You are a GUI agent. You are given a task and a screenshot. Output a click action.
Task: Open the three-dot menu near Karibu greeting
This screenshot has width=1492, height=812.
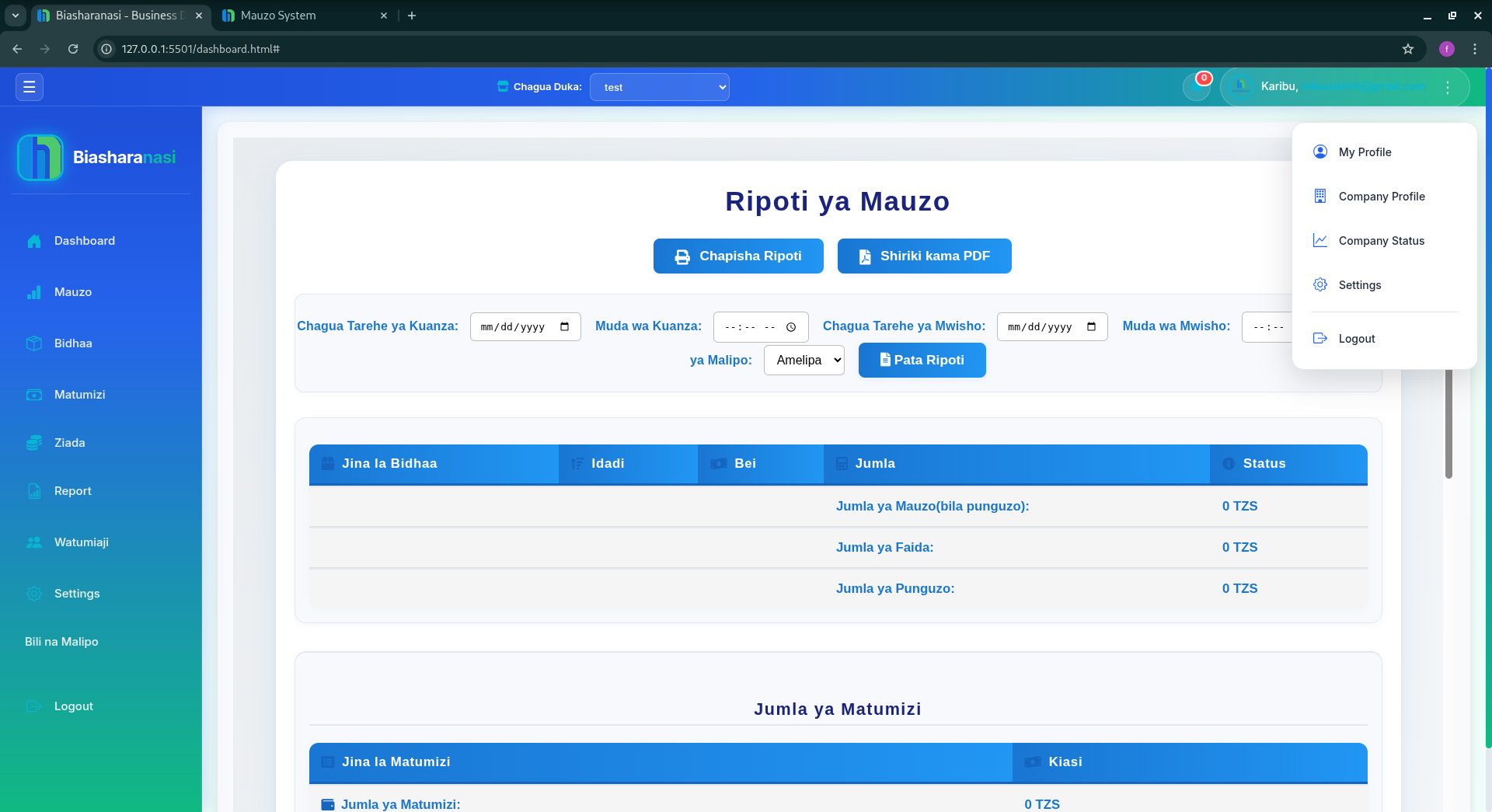(x=1448, y=86)
